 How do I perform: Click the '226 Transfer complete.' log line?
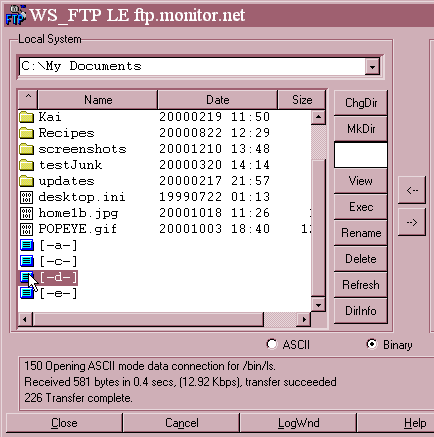[x=78, y=398]
